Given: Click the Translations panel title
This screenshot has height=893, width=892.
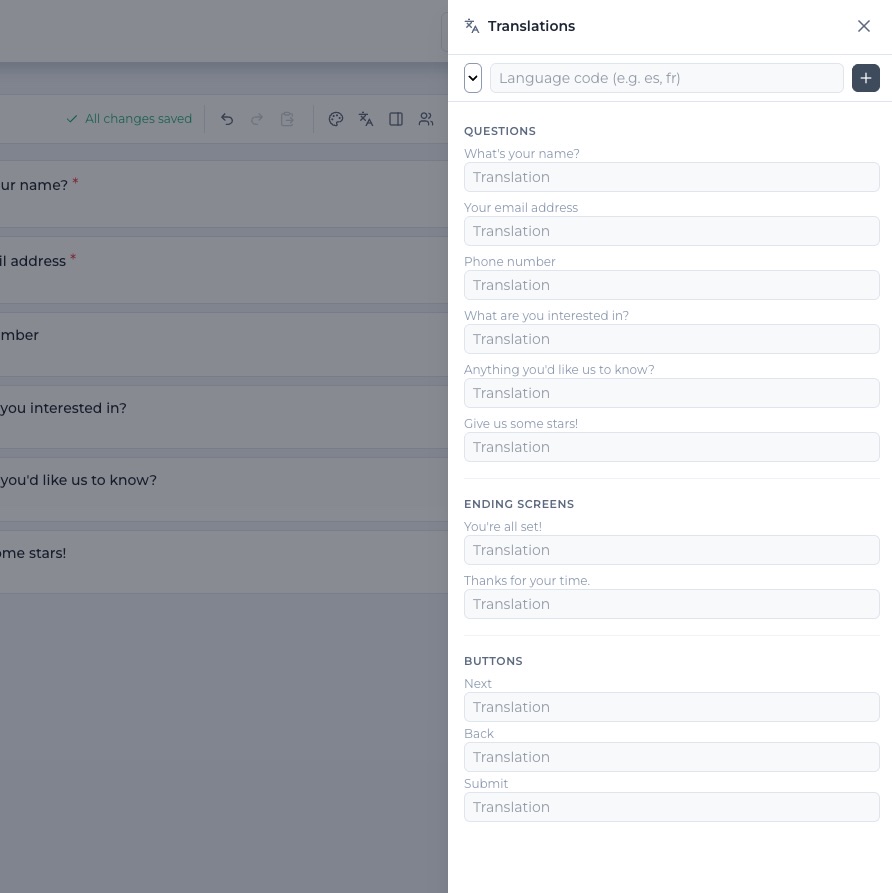Looking at the screenshot, I should click(531, 26).
